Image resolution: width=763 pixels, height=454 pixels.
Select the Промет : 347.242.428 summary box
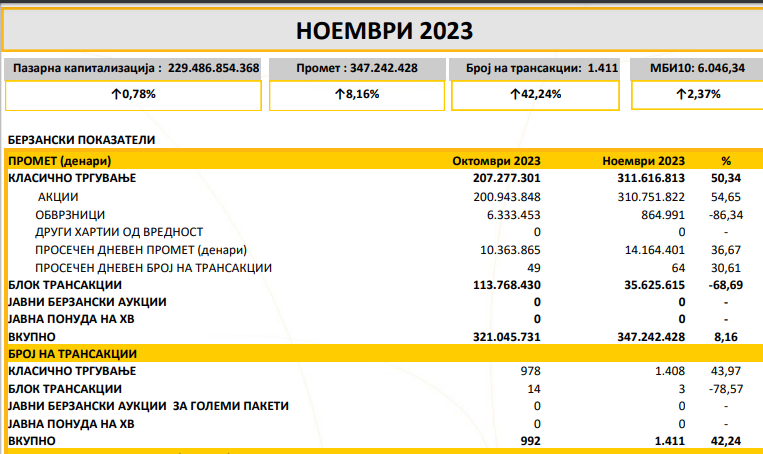point(356,68)
